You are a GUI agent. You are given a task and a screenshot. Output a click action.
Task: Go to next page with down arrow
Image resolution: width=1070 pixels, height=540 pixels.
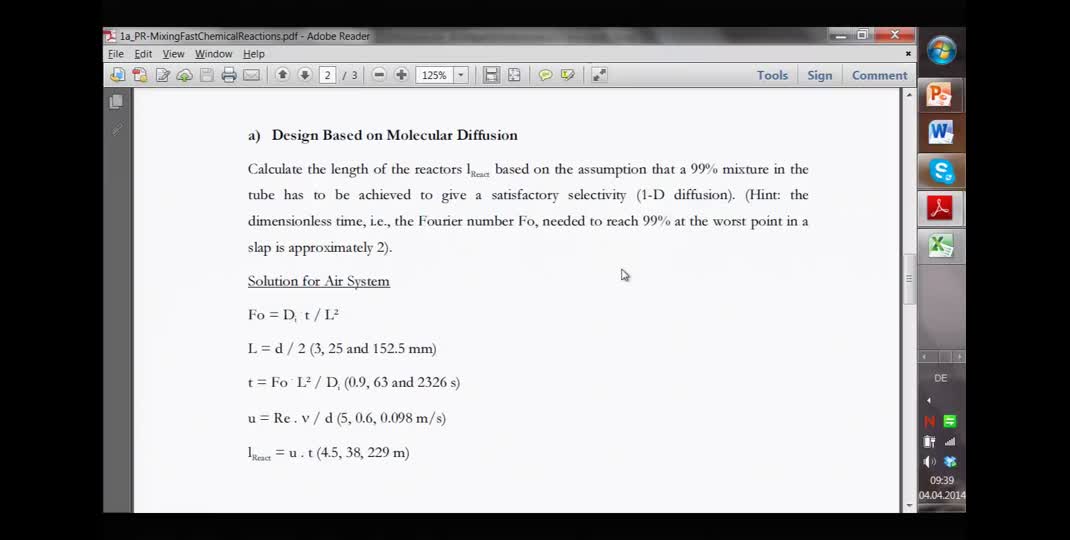pyautogui.click(x=305, y=75)
